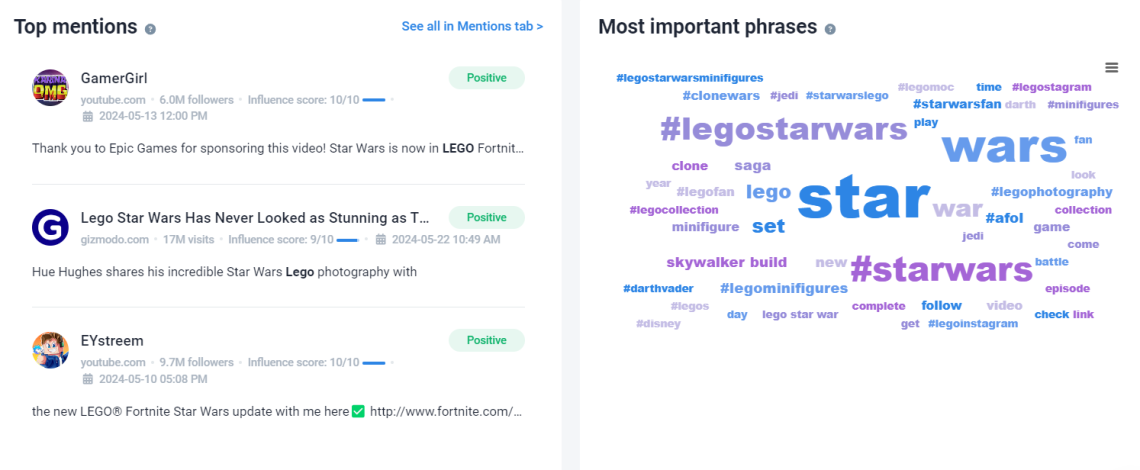The height and width of the screenshot is (470, 1140).
Task: Click the help icon beside Top mentions
Action: [x=150, y=29]
